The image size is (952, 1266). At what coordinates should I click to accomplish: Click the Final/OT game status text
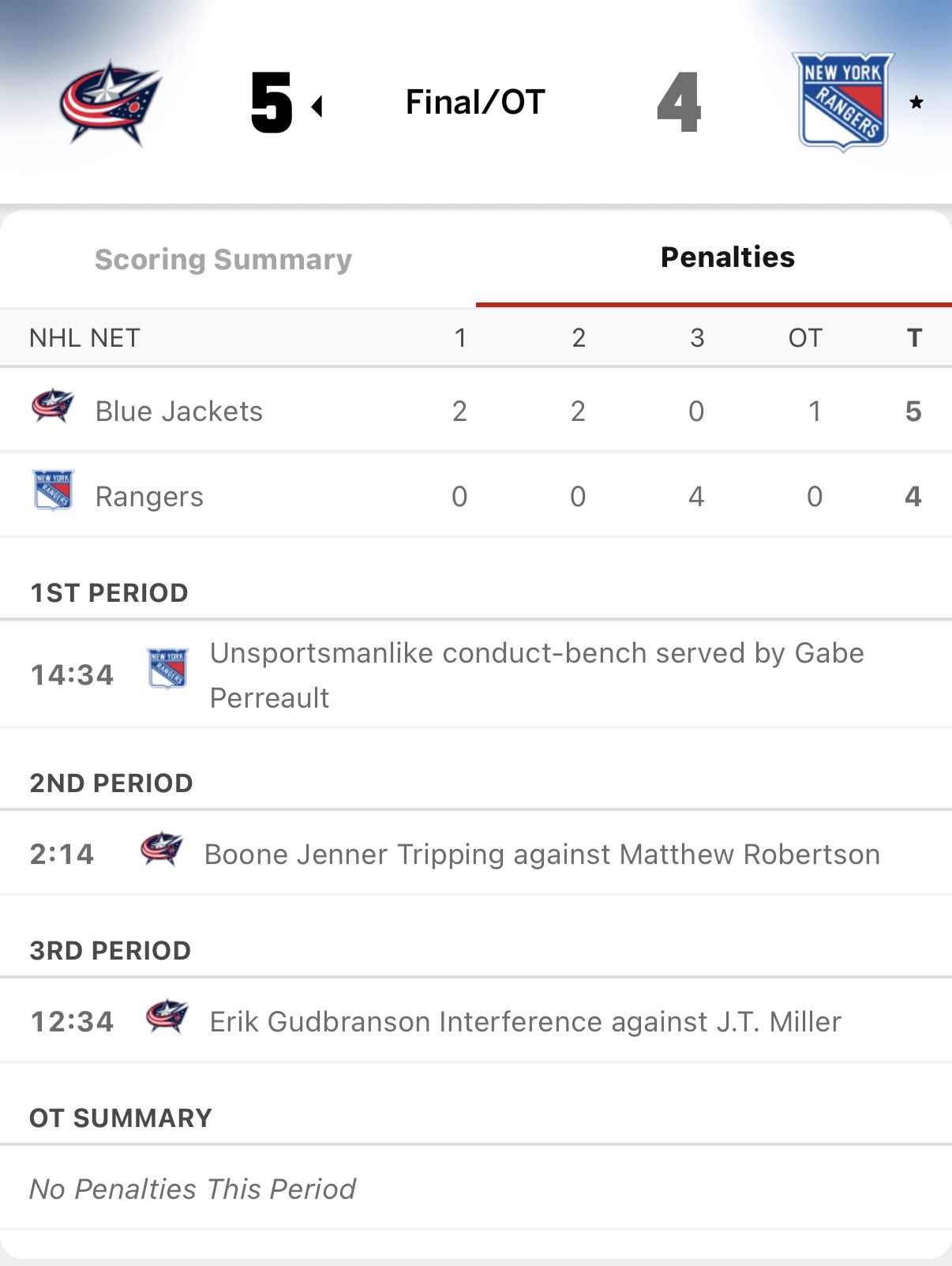[475, 102]
